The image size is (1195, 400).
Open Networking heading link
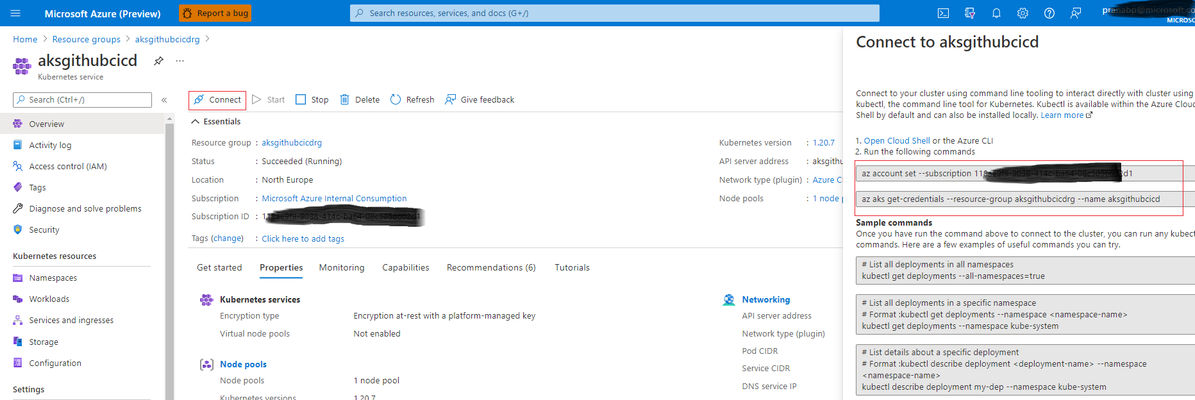click(766, 299)
